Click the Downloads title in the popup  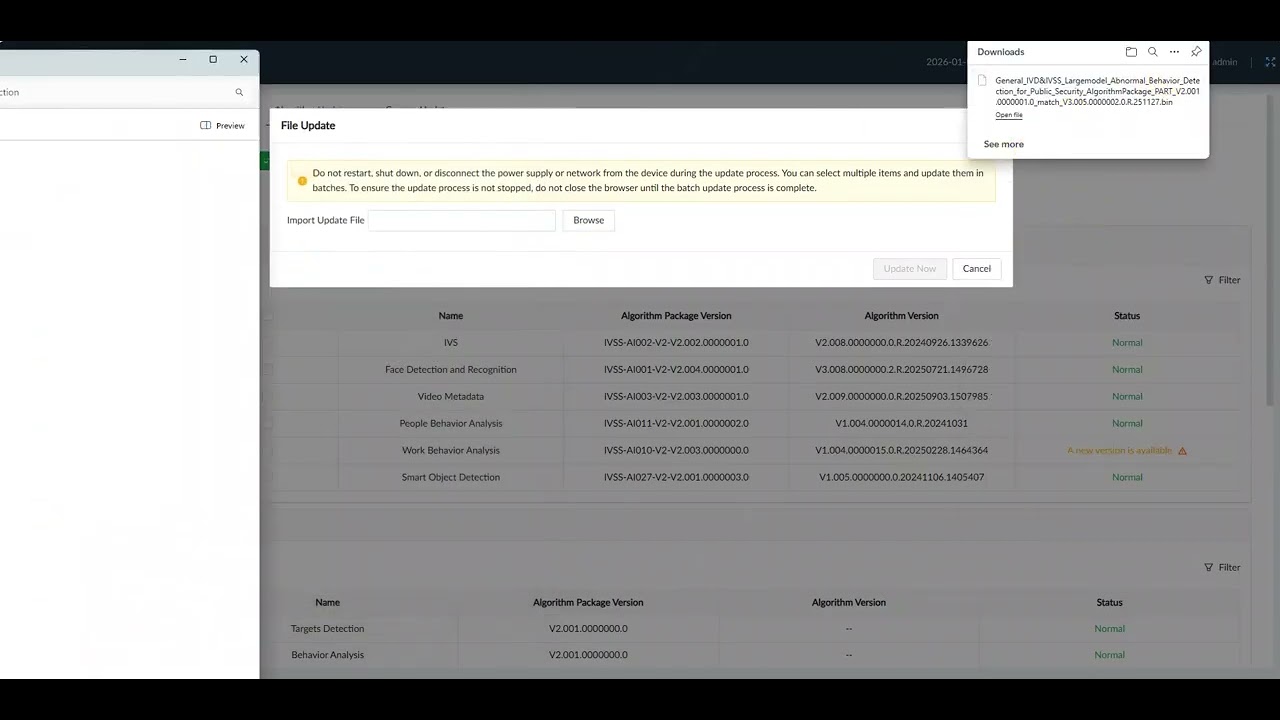click(x=1001, y=52)
